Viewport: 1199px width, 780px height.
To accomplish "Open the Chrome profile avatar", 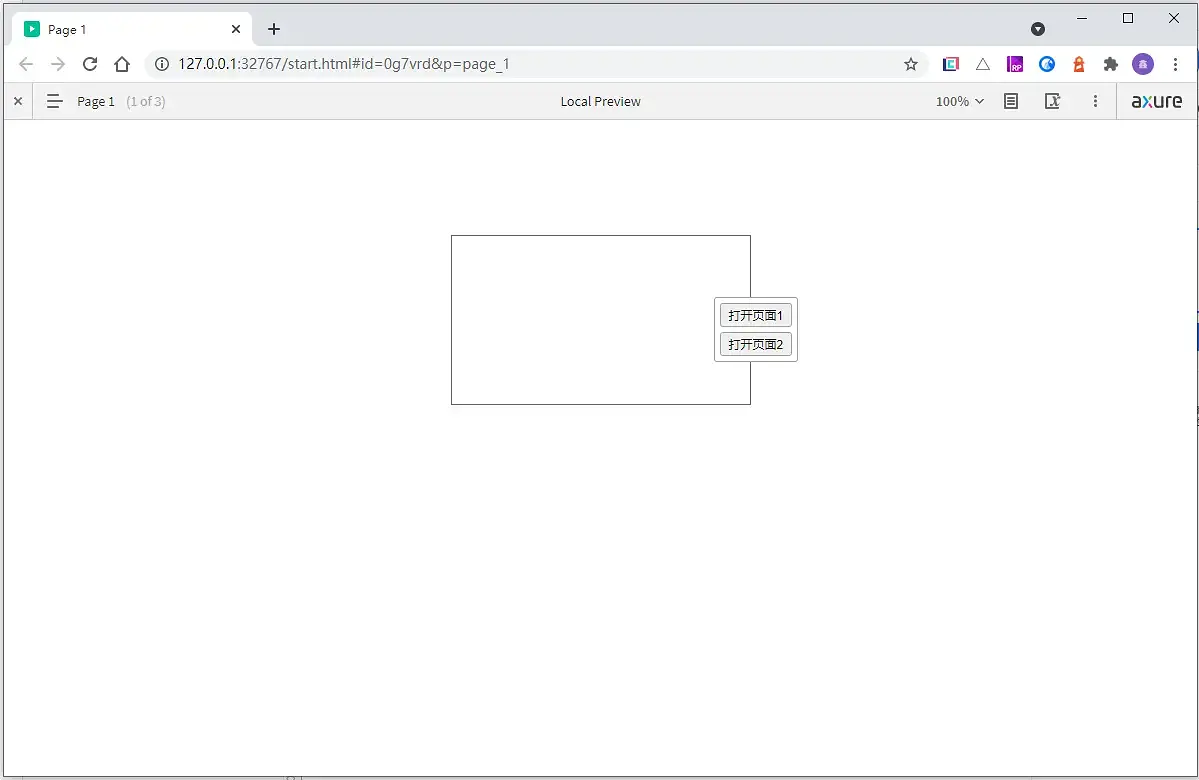I will (x=1142, y=64).
